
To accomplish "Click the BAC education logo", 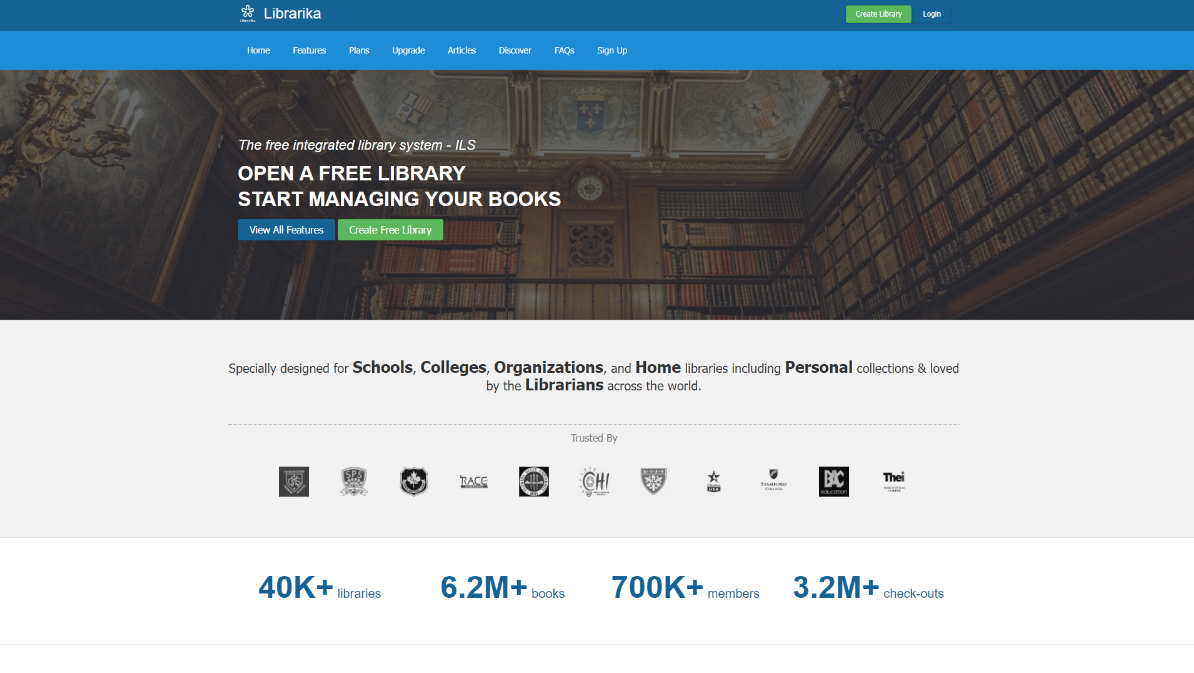I will 834,481.
